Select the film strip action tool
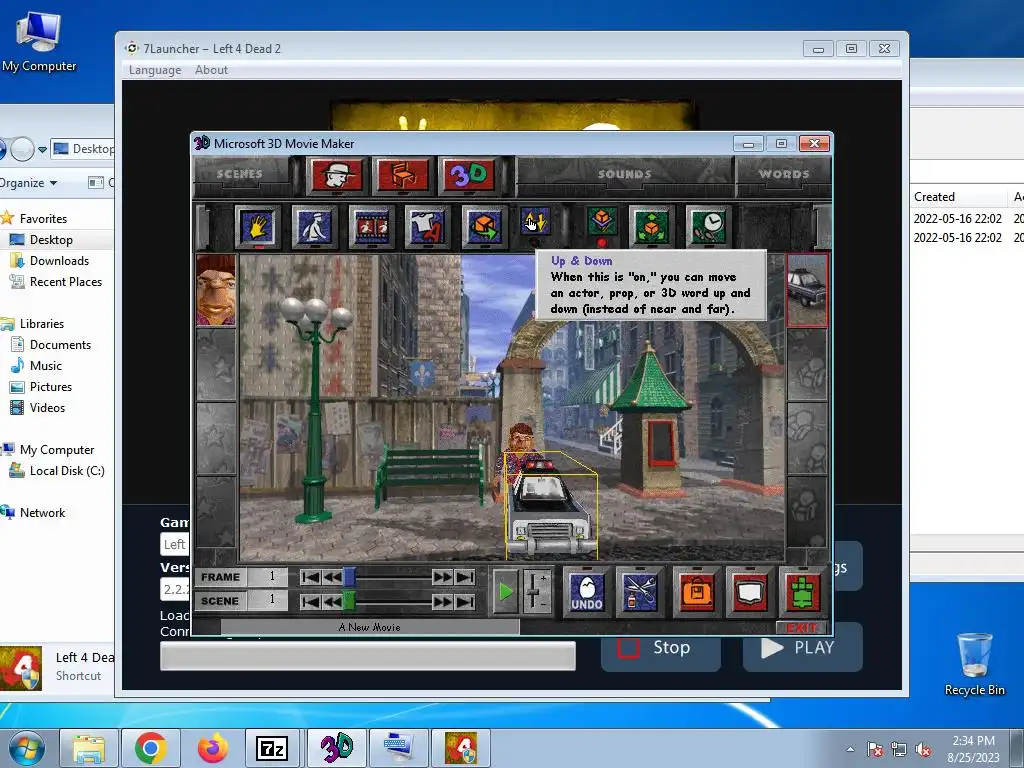Image resolution: width=1024 pixels, height=768 pixels. tap(371, 226)
